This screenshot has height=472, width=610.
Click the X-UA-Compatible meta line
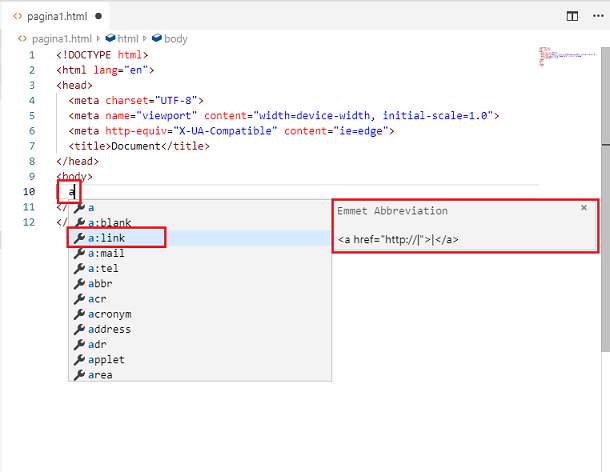231,131
